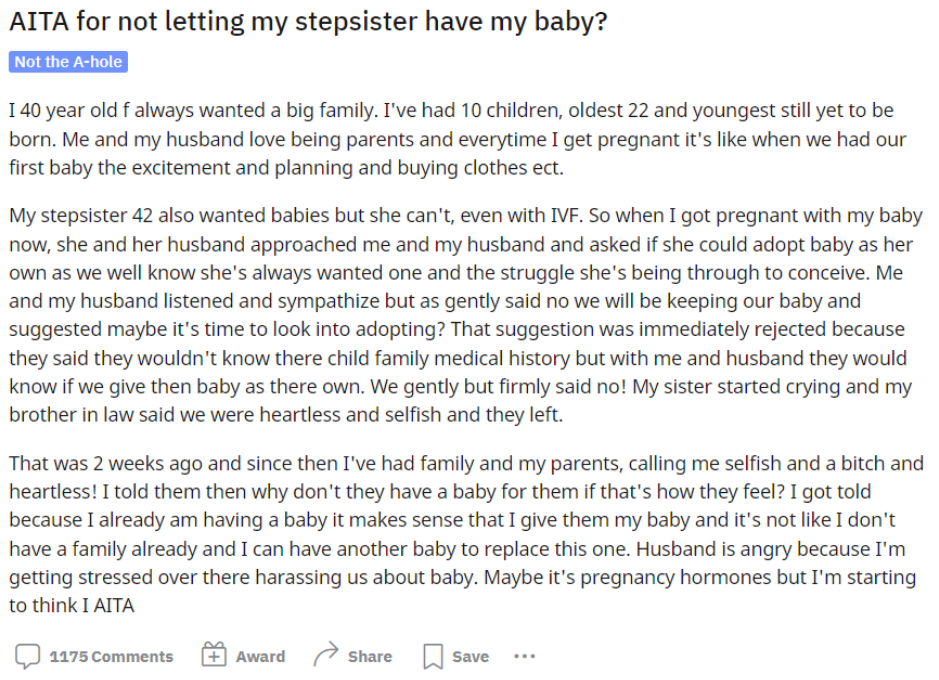Open the three-dot more options menu

tap(525, 657)
